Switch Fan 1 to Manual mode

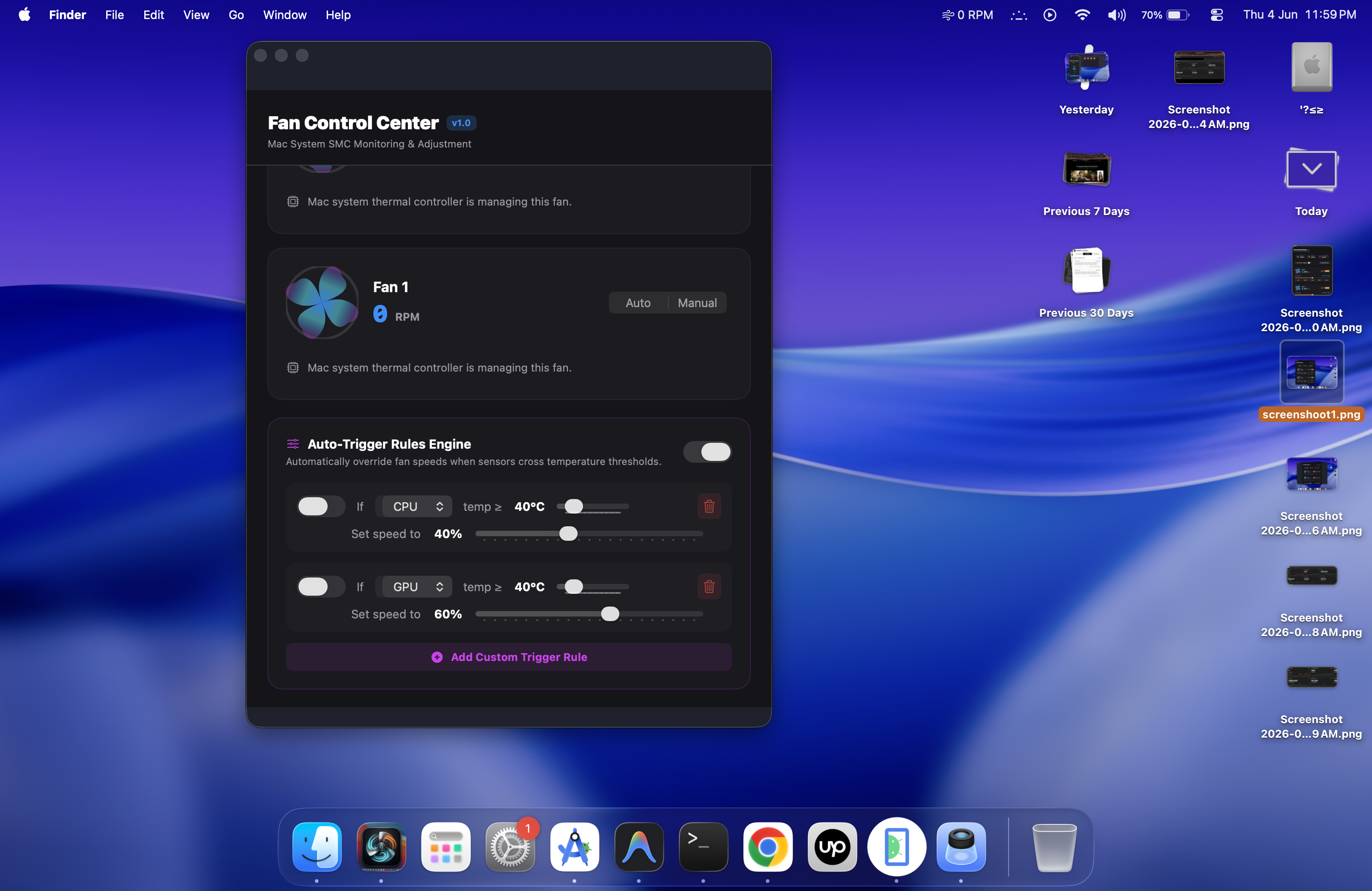coord(697,303)
